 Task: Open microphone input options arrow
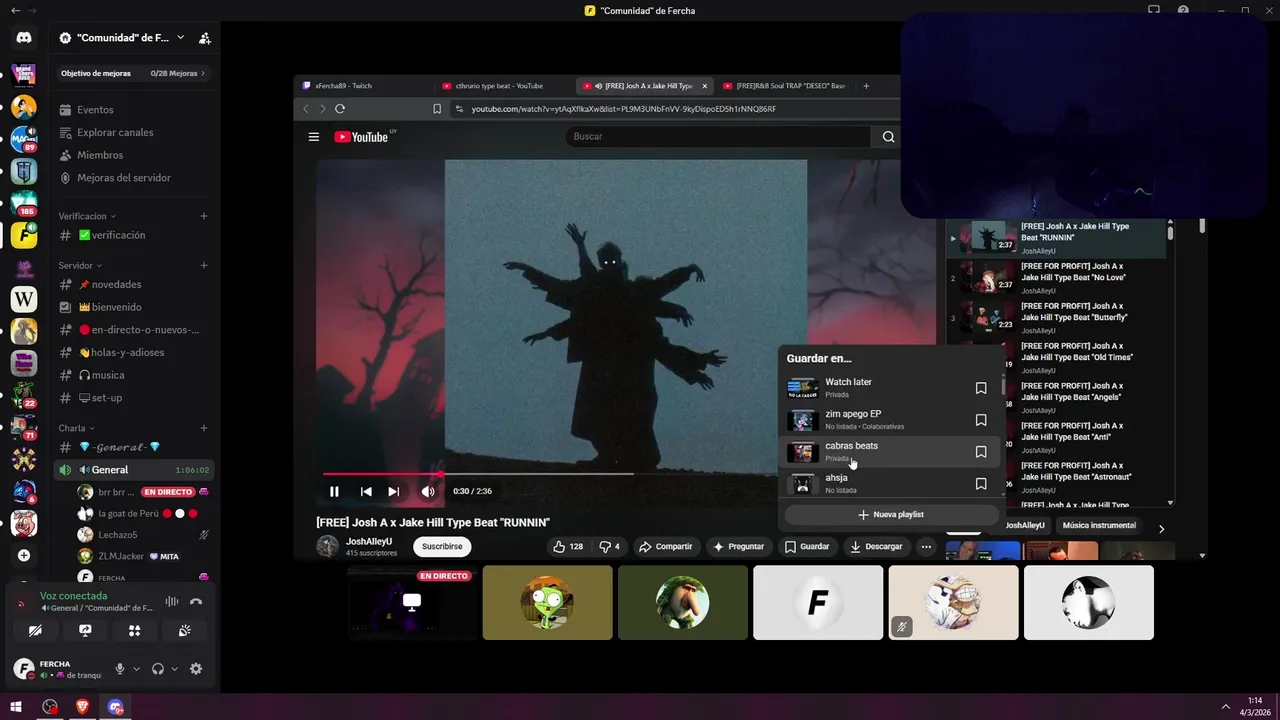tap(136, 669)
